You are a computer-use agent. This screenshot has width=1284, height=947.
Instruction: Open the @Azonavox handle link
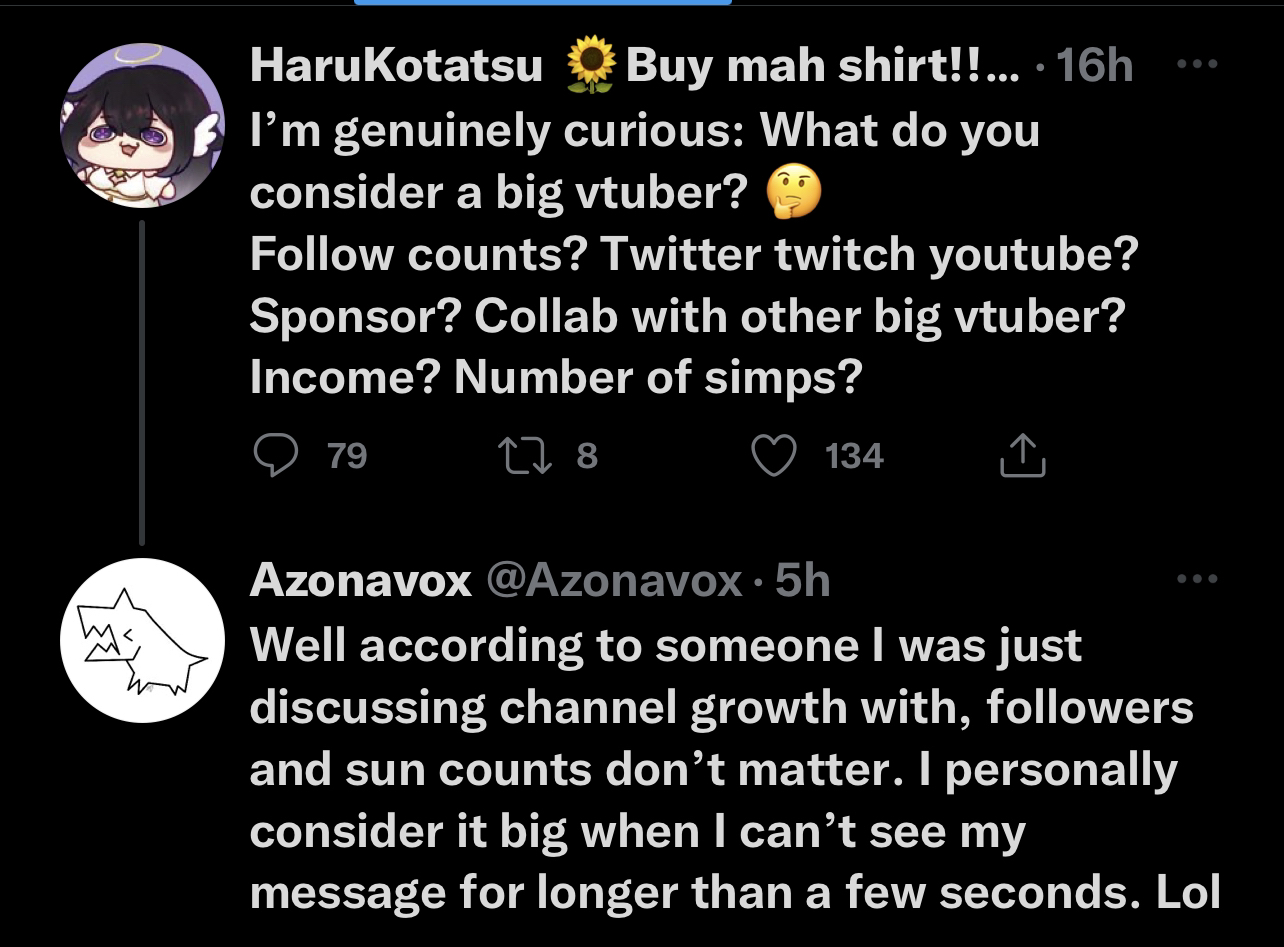614,580
